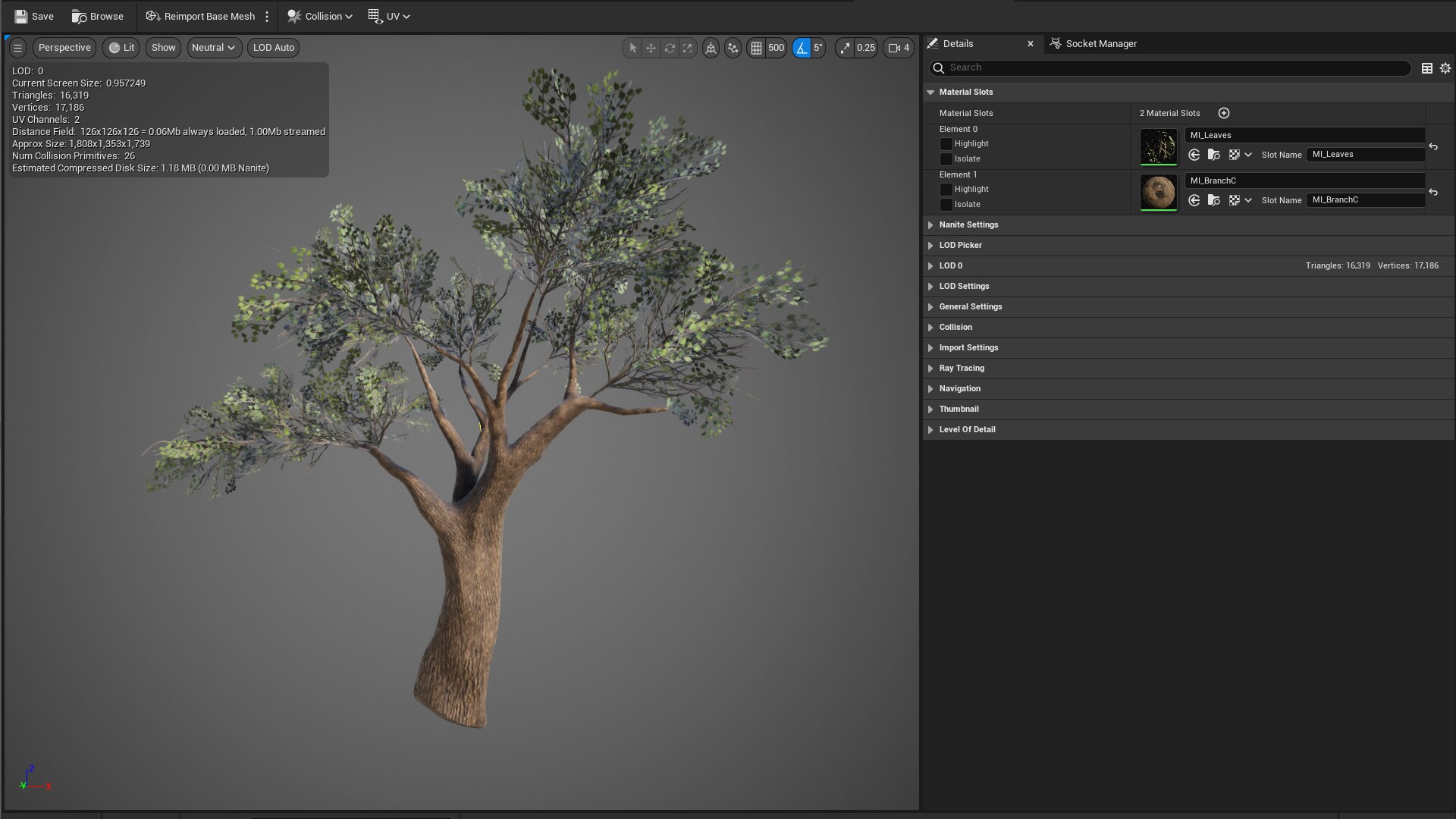This screenshot has width=1456, height=819.
Task: Enable Highlight for Element 0
Action: [946, 144]
